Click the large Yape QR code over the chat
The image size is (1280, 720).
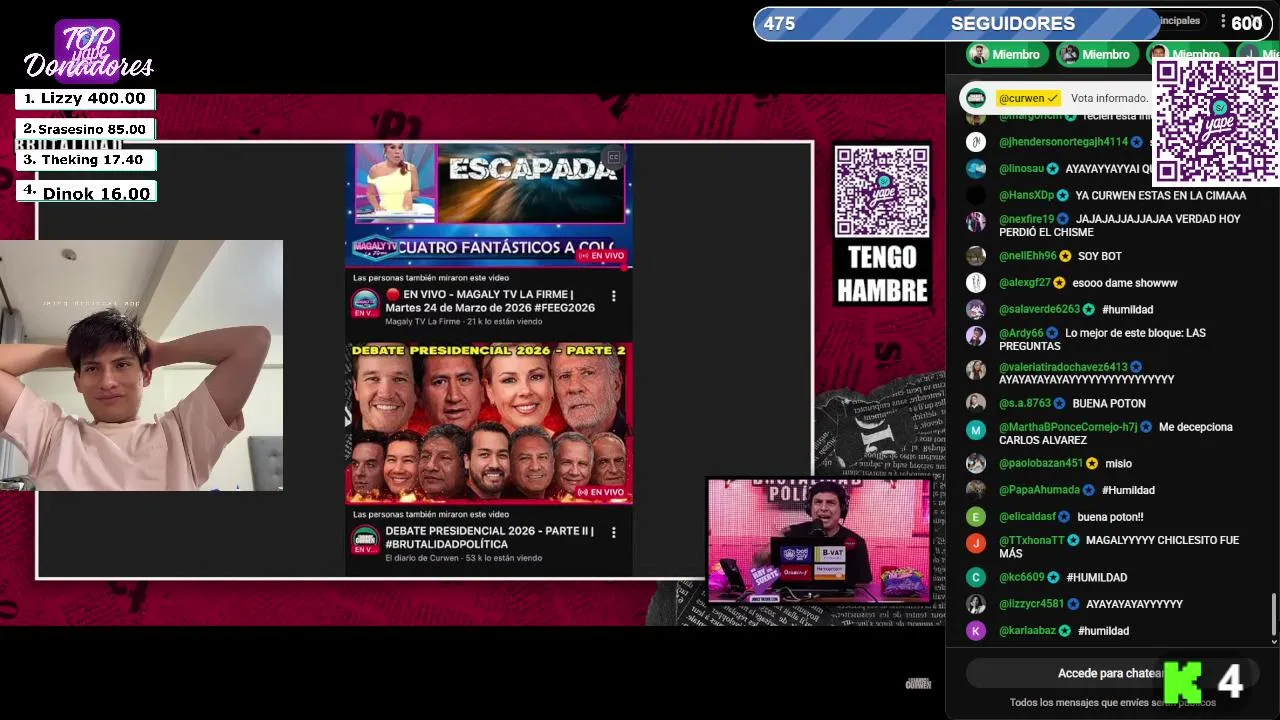(1217, 123)
